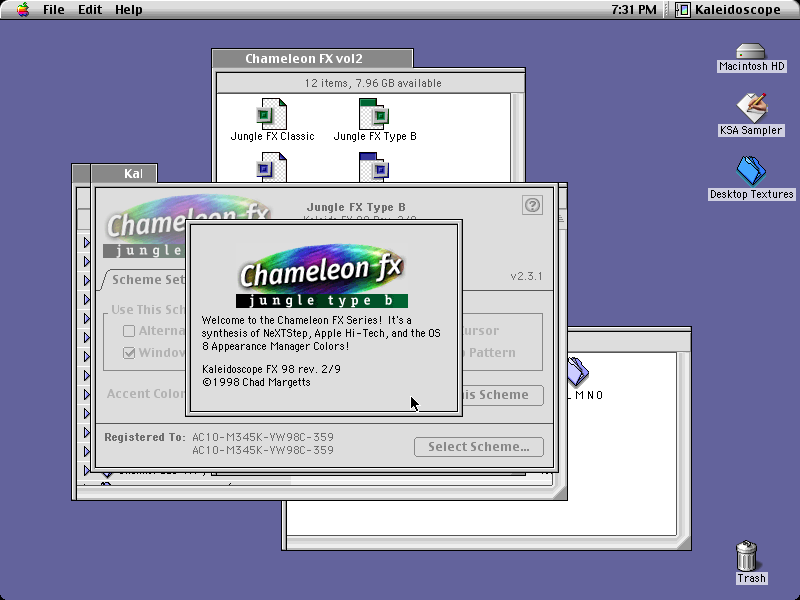Image resolution: width=800 pixels, height=600 pixels.
Task: Click the question mark help icon in Kaleidoscope panel
Action: (x=532, y=205)
